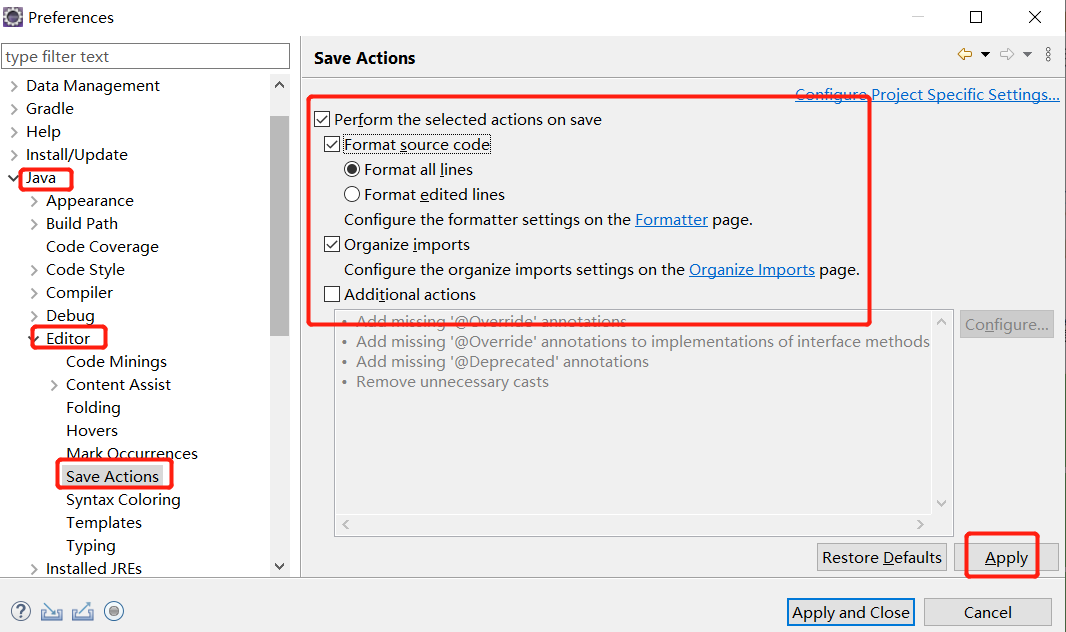
Task: Select the Typing tree item
Action: pos(90,546)
